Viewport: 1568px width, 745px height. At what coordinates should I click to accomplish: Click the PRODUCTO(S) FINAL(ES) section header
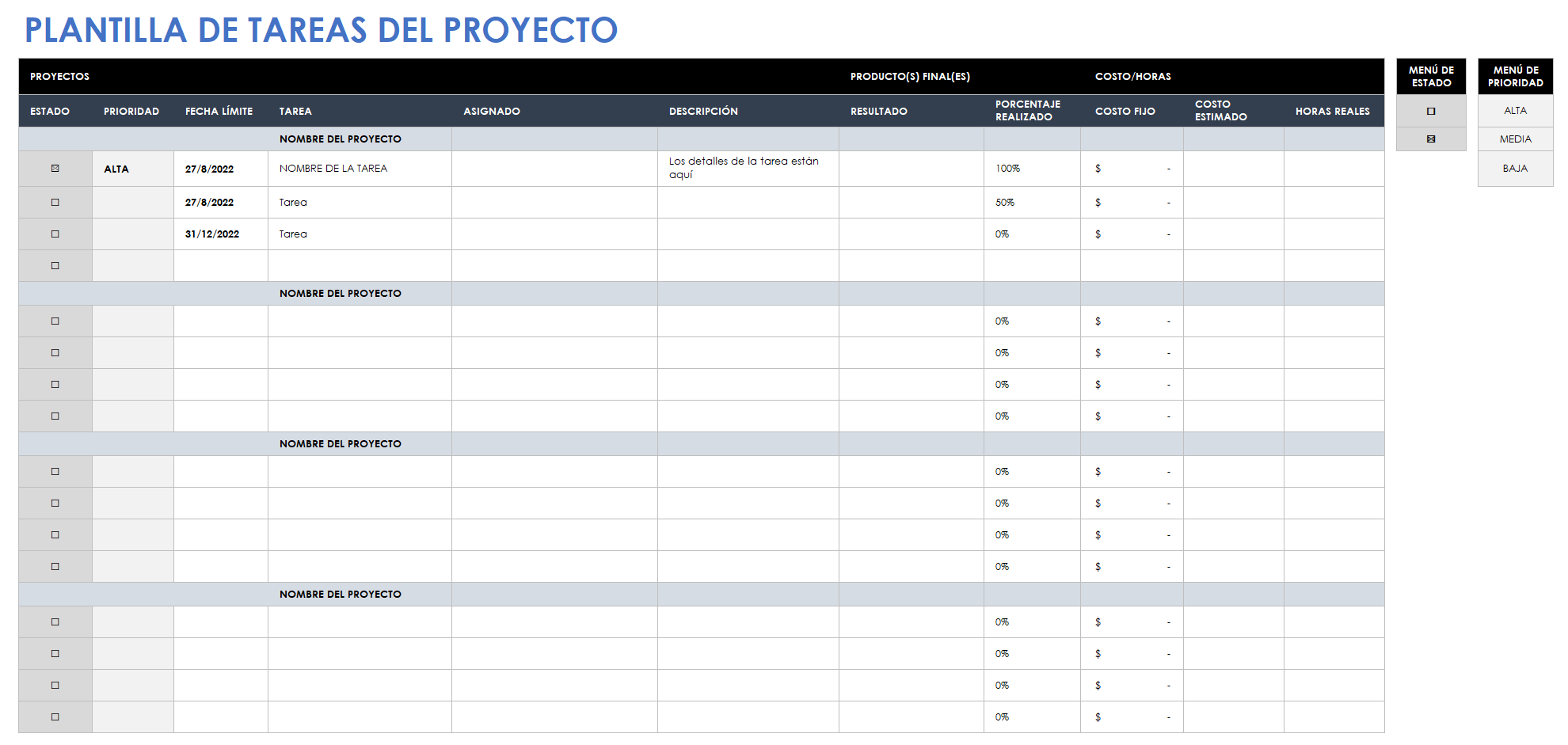(x=911, y=77)
